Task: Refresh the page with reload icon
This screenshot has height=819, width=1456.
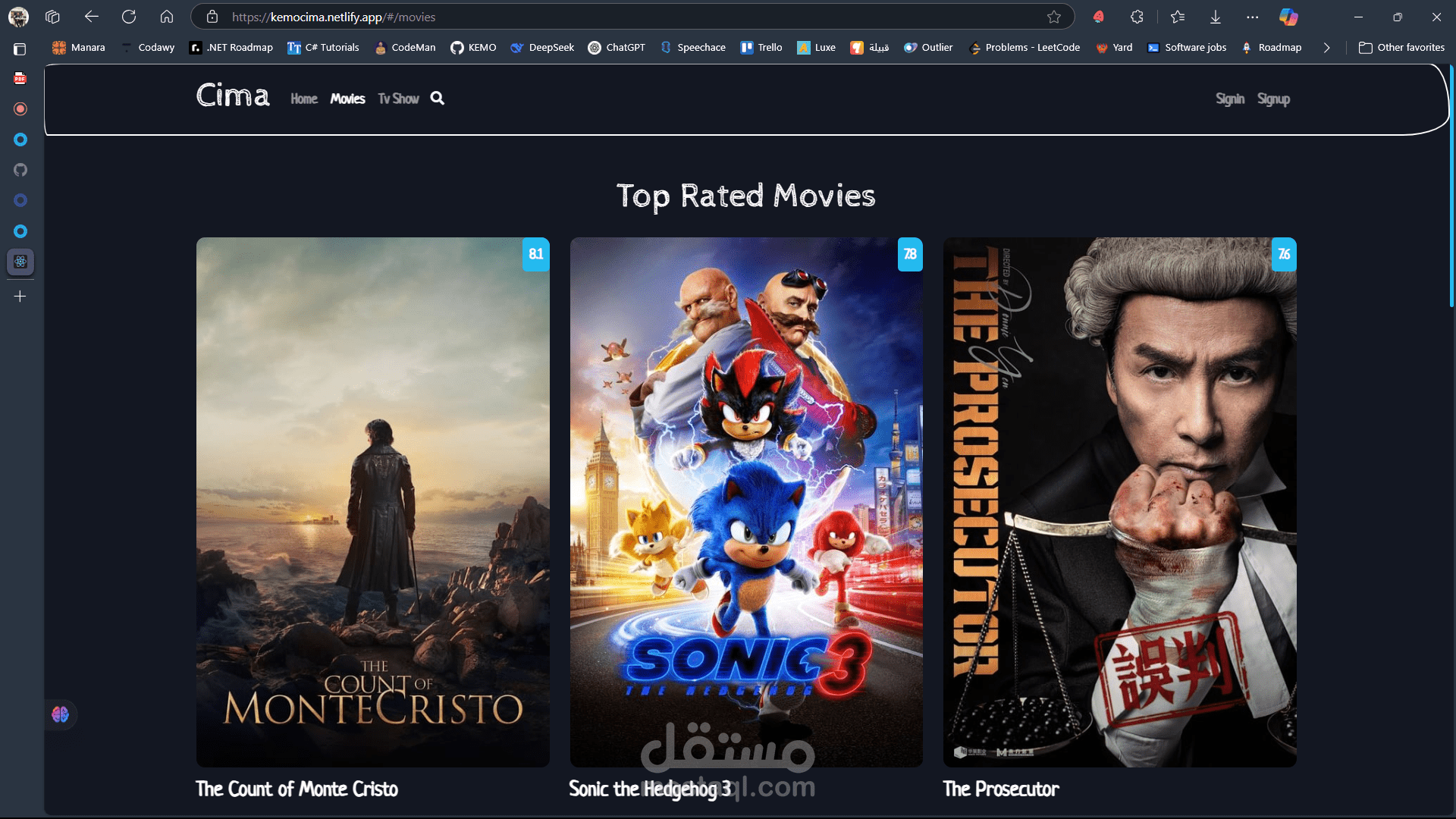Action: (129, 17)
